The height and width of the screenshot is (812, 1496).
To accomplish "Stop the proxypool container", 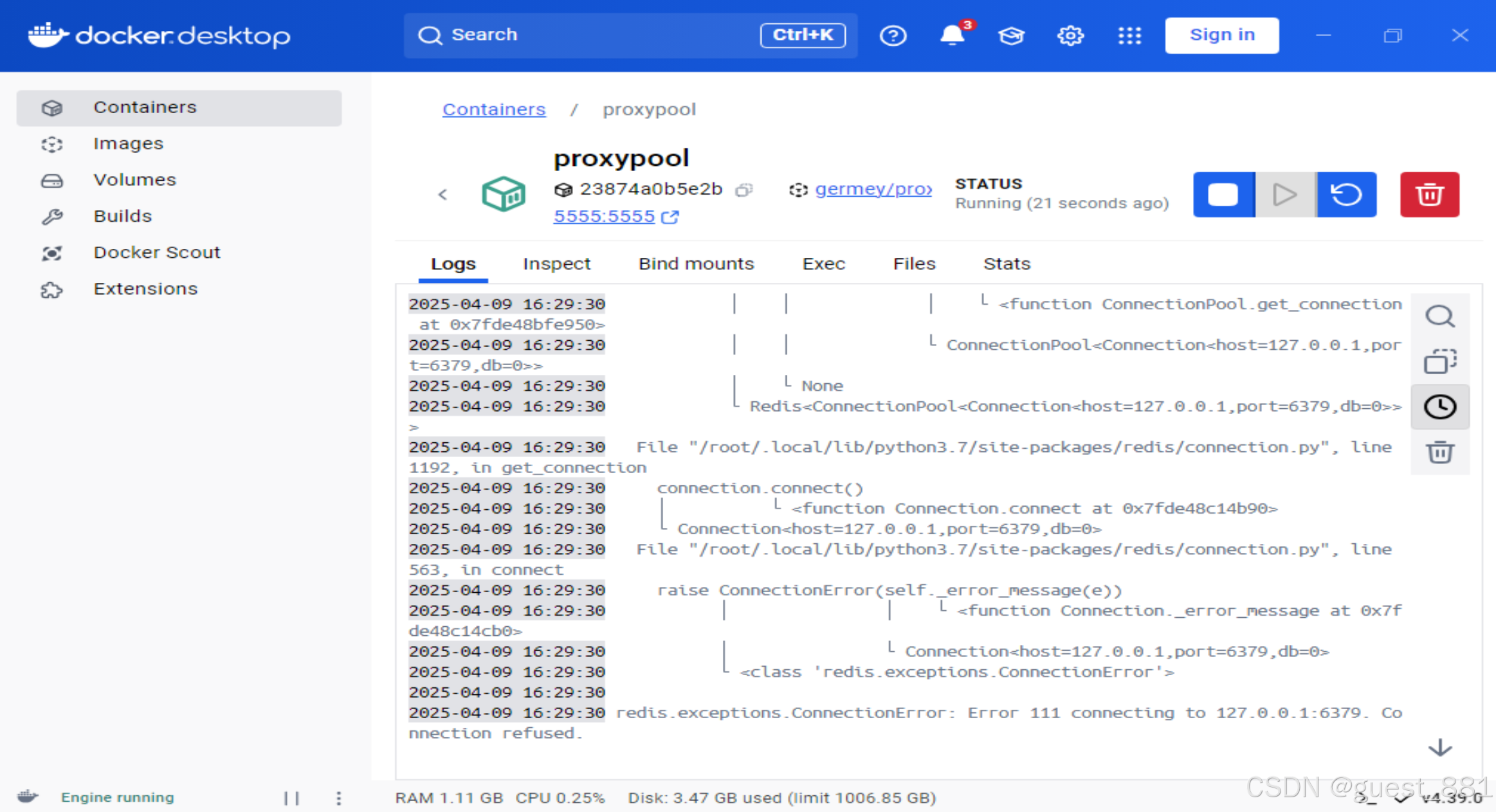I will point(1223,194).
